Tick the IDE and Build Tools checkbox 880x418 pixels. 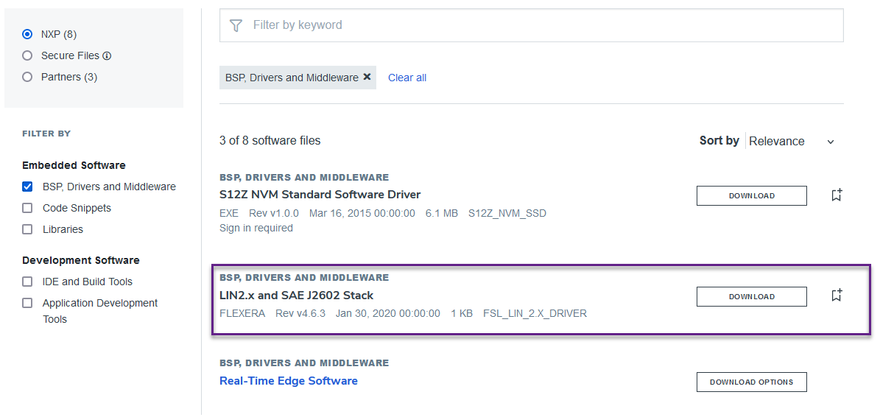28,282
